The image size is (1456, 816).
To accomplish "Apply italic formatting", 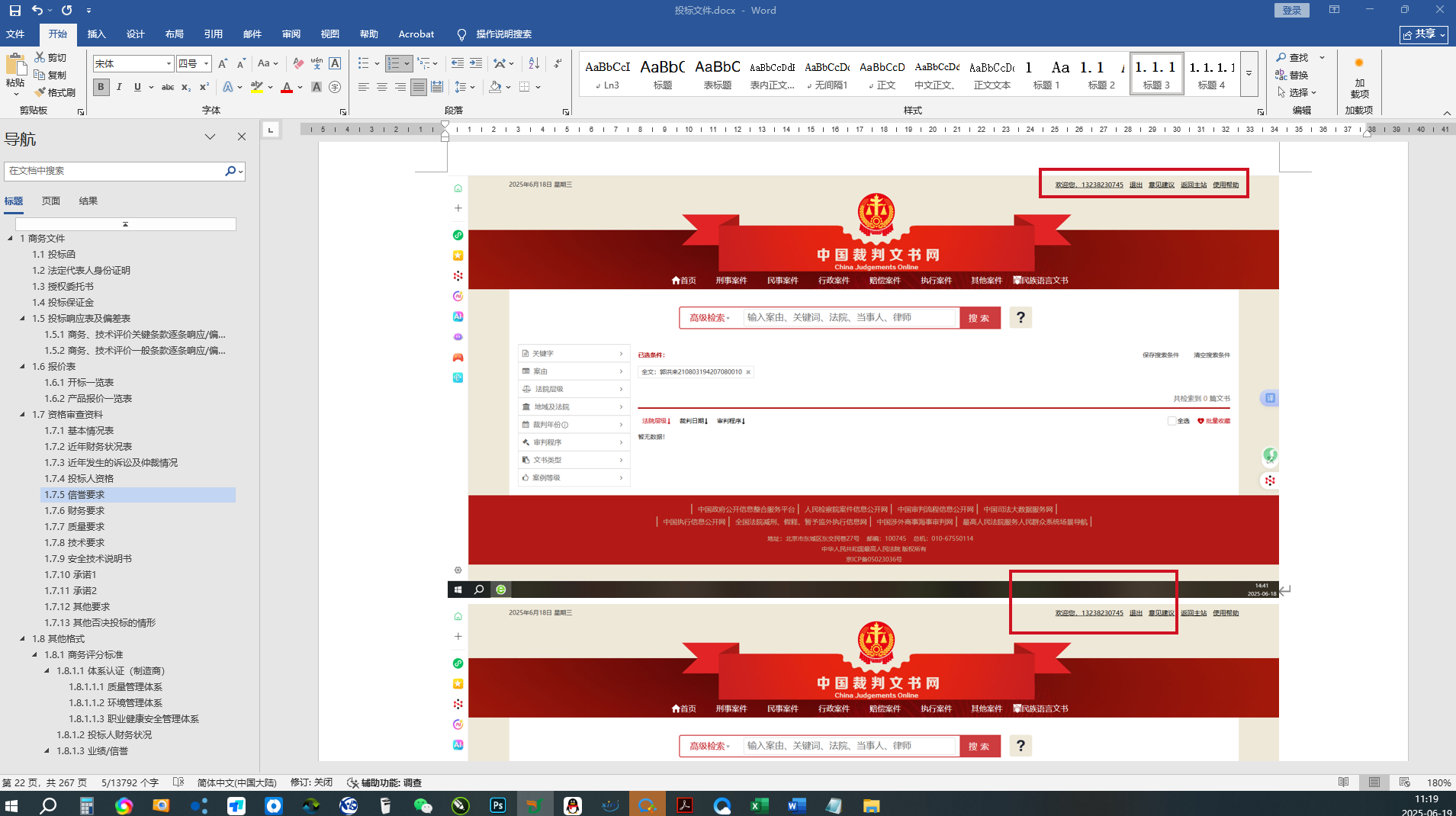I will click(x=119, y=88).
